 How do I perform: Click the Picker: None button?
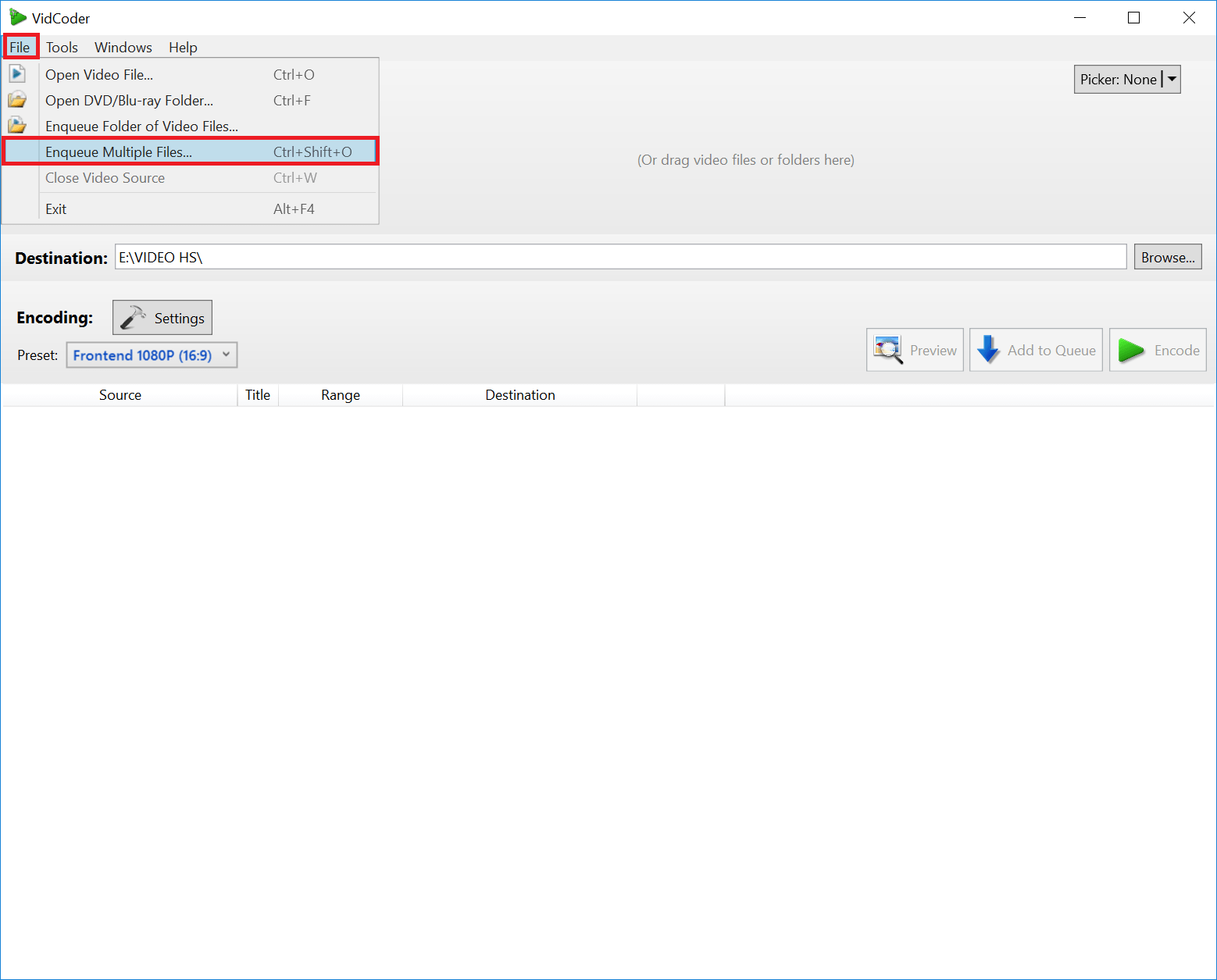[x=1118, y=79]
